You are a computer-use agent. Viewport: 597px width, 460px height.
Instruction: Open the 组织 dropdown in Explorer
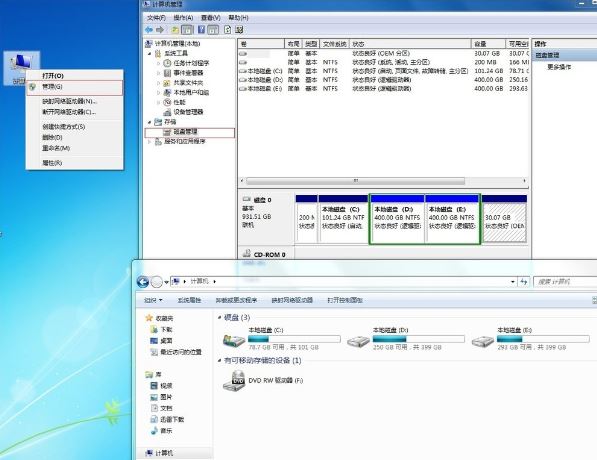click(x=153, y=300)
